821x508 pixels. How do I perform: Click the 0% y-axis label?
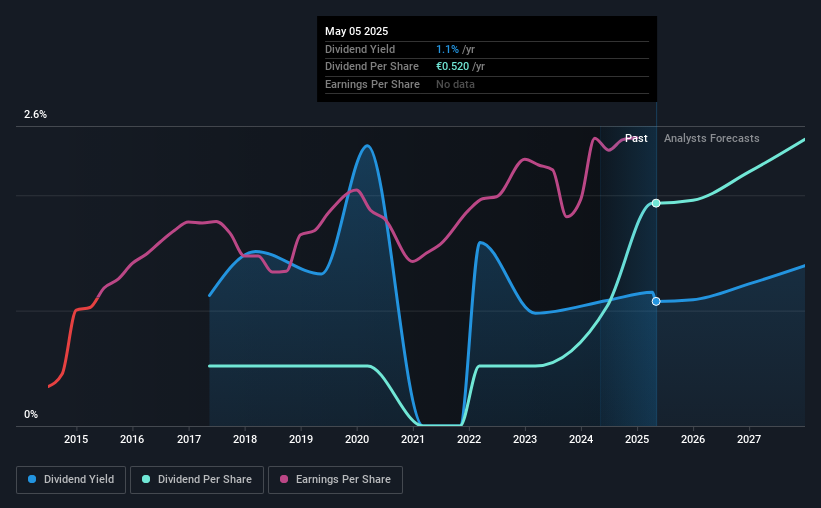pos(31,414)
